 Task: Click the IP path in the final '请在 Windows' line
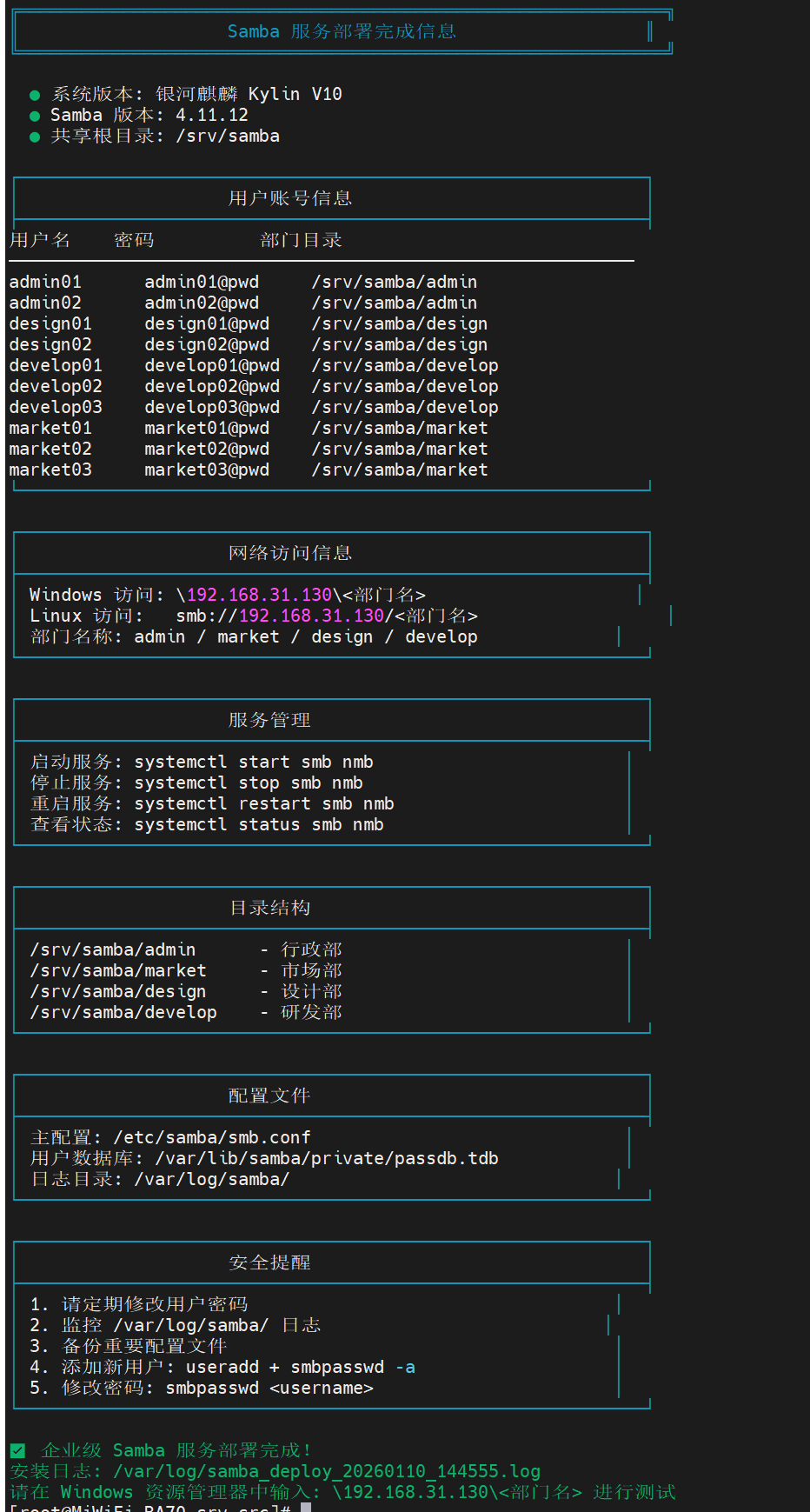[457, 1492]
